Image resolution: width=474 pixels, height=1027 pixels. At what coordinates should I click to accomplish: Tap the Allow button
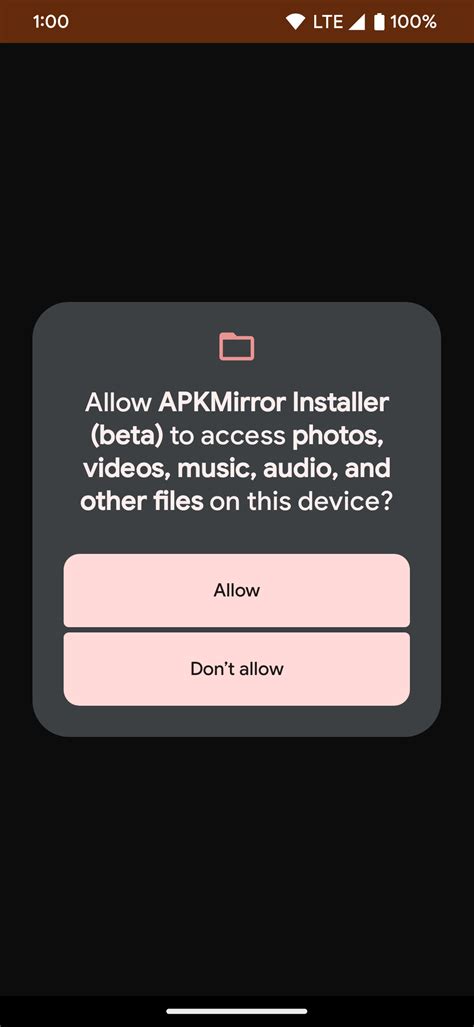[236, 590]
